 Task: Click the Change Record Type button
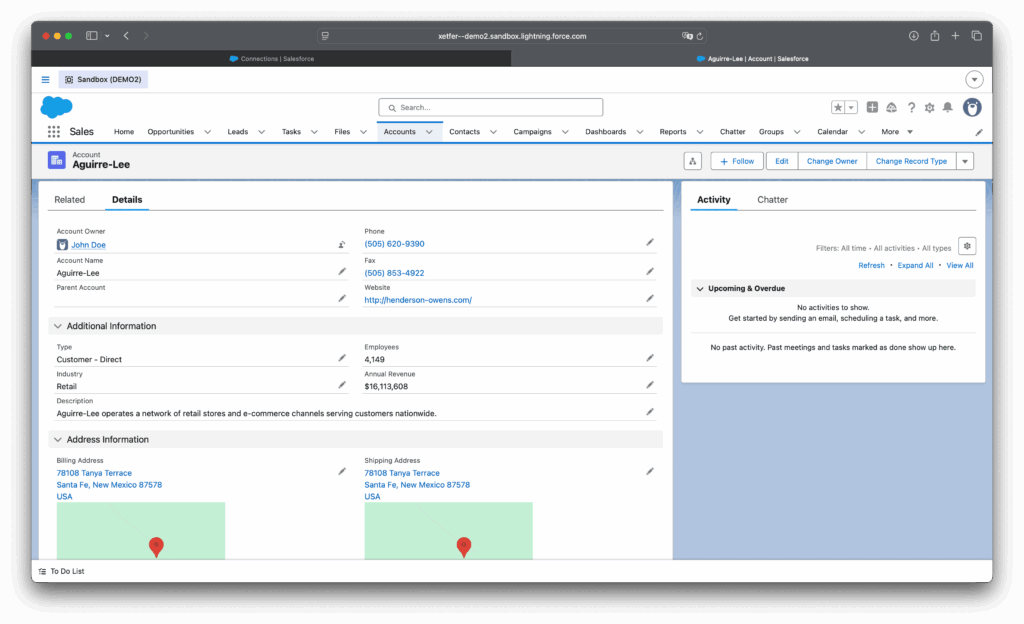[910, 161]
